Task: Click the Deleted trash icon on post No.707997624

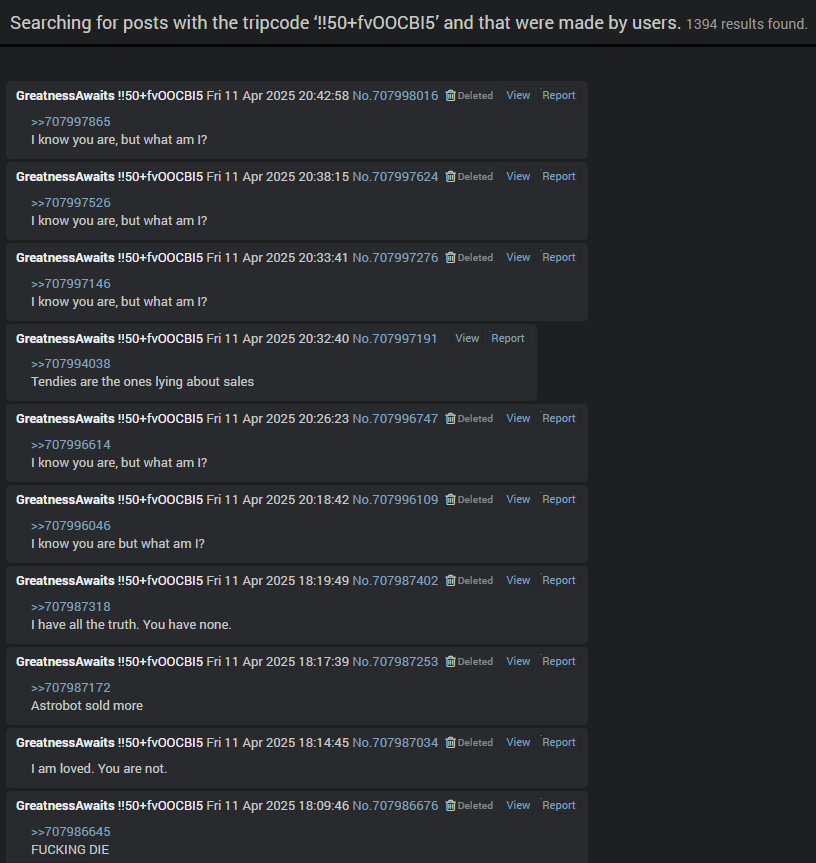Action: click(450, 177)
